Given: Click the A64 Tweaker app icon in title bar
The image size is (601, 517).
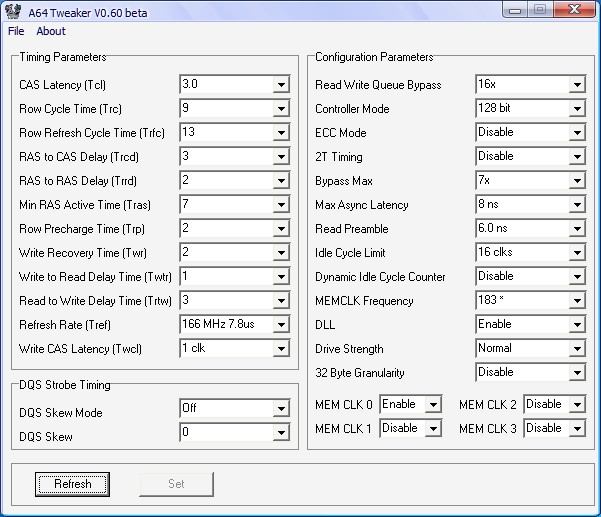Looking at the screenshot, I should click(13, 11).
